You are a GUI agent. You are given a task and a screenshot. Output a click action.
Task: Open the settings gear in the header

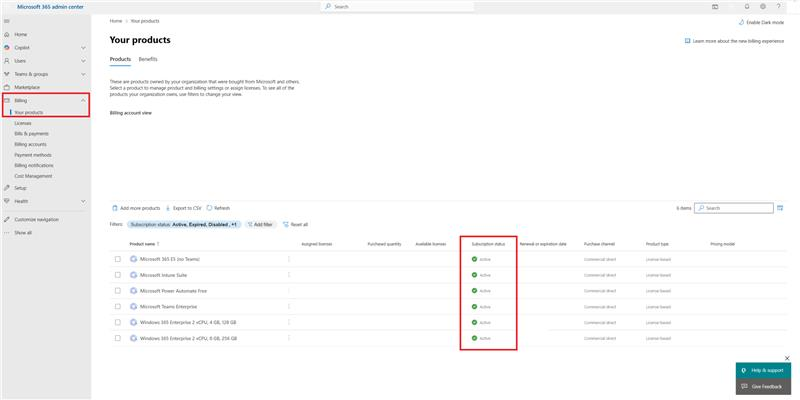click(x=763, y=7)
